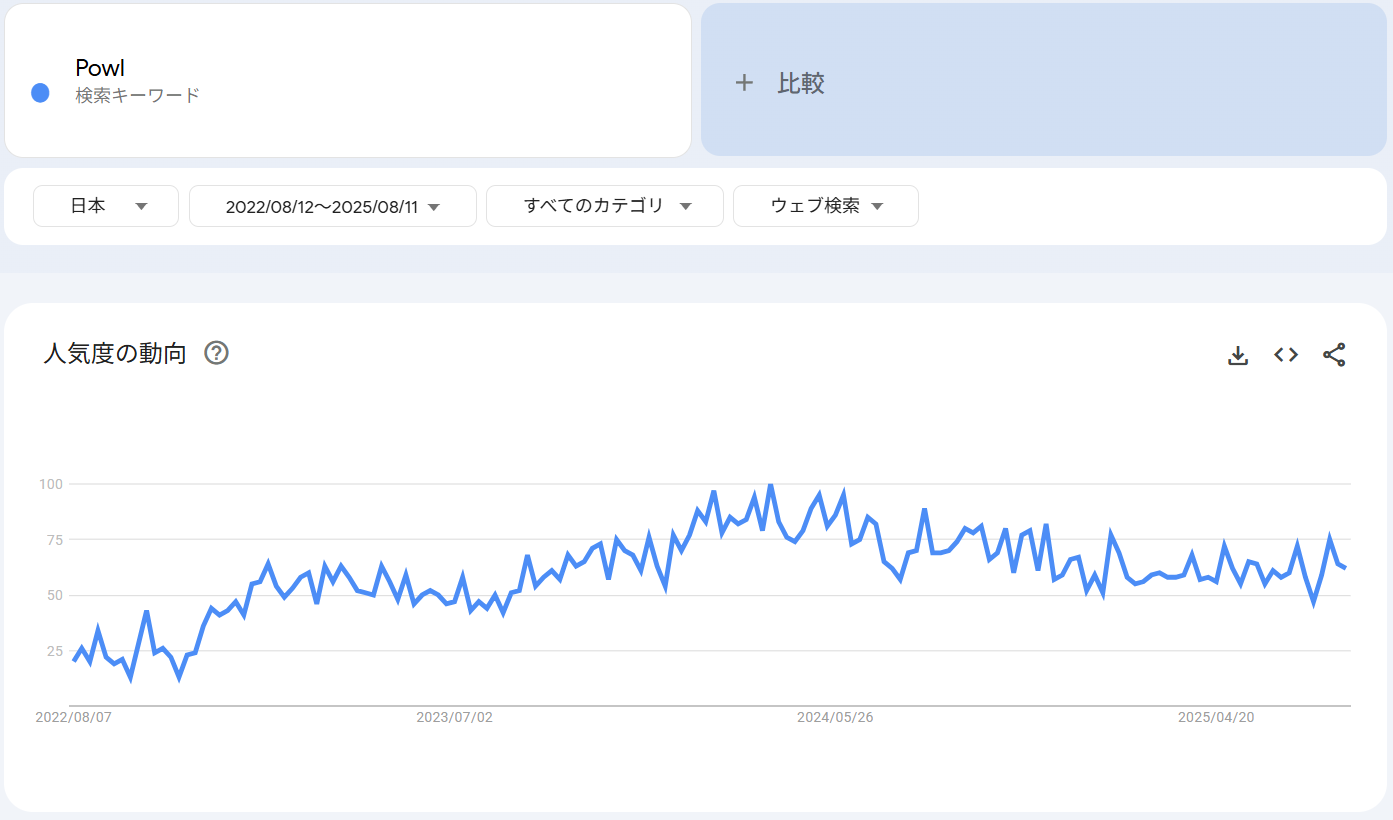Click the 2024/05/26 x-axis date
This screenshot has height=820, width=1393.
click(835, 718)
